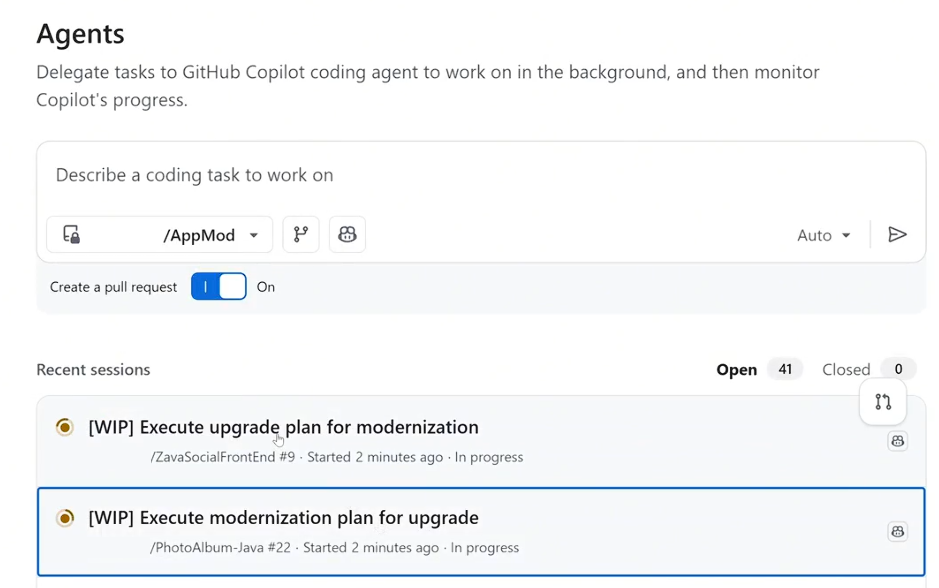939x588 pixels.
Task: Click the Open sessions count badge 41
Action: (785, 370)
